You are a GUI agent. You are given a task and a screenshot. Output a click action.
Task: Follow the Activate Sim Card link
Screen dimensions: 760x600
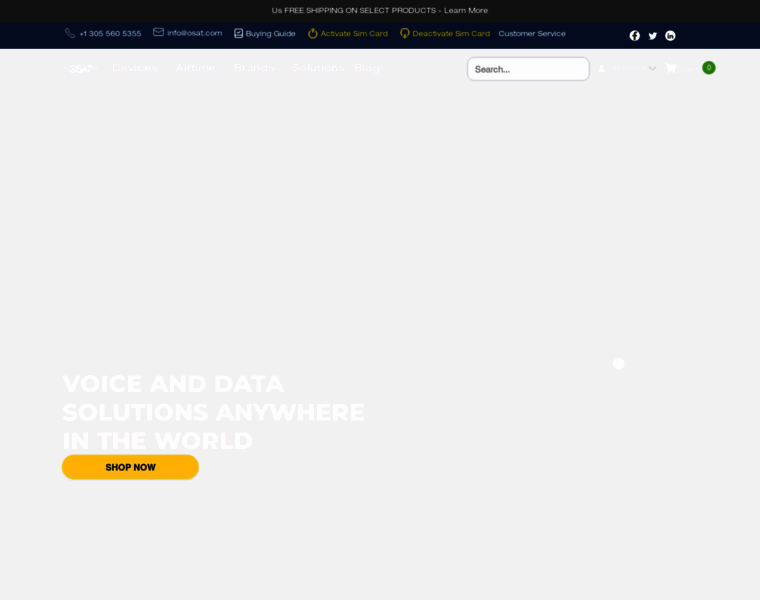pos(354,33)
